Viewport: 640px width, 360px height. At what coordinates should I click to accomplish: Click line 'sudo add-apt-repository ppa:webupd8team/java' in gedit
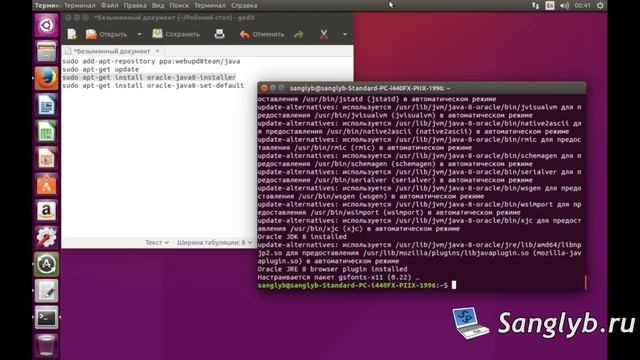point(151,61)
